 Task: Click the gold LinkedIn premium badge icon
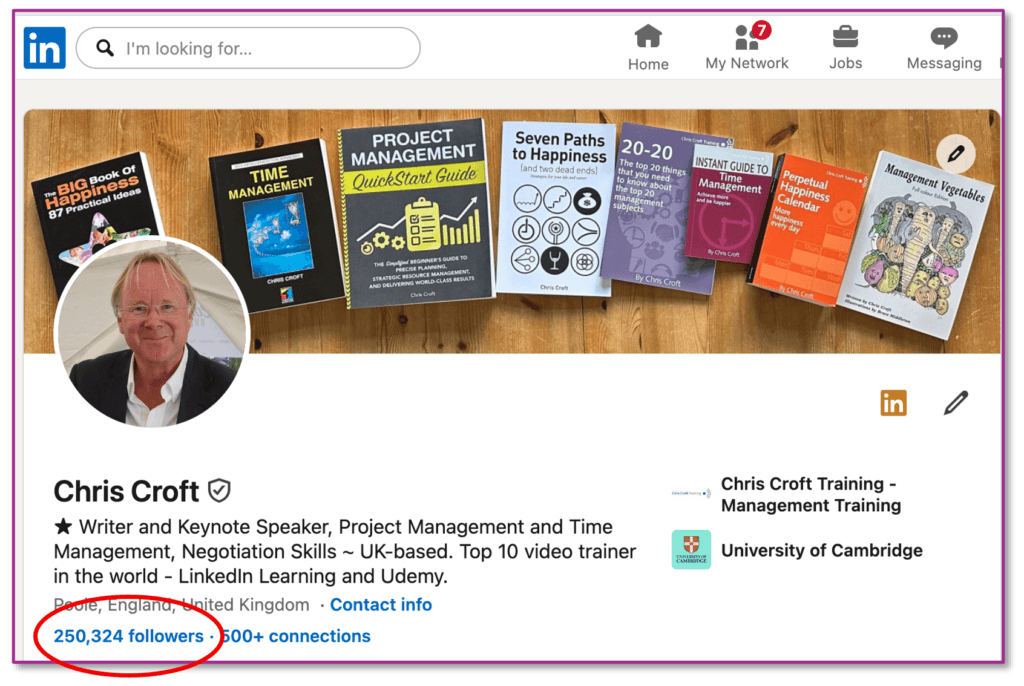pyautogui.click(x=893, y=403)
